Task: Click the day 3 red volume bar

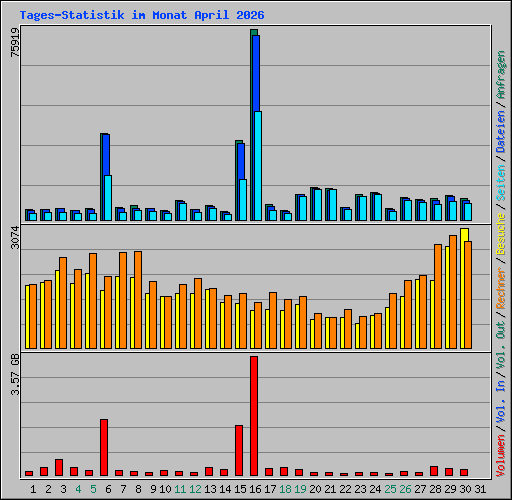Action: [59, 467]
